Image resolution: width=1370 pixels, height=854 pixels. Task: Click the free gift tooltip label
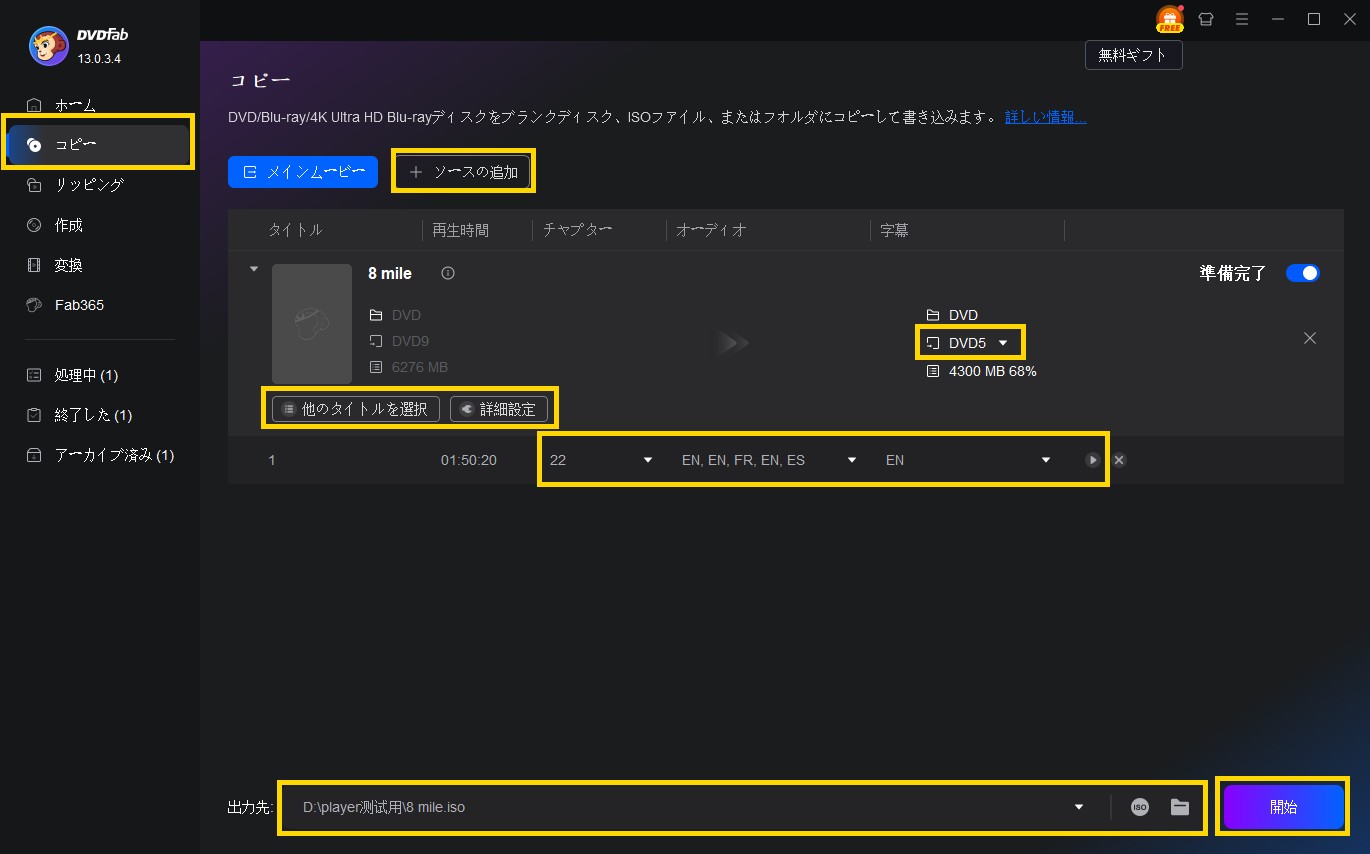[x=1133, y=55]
